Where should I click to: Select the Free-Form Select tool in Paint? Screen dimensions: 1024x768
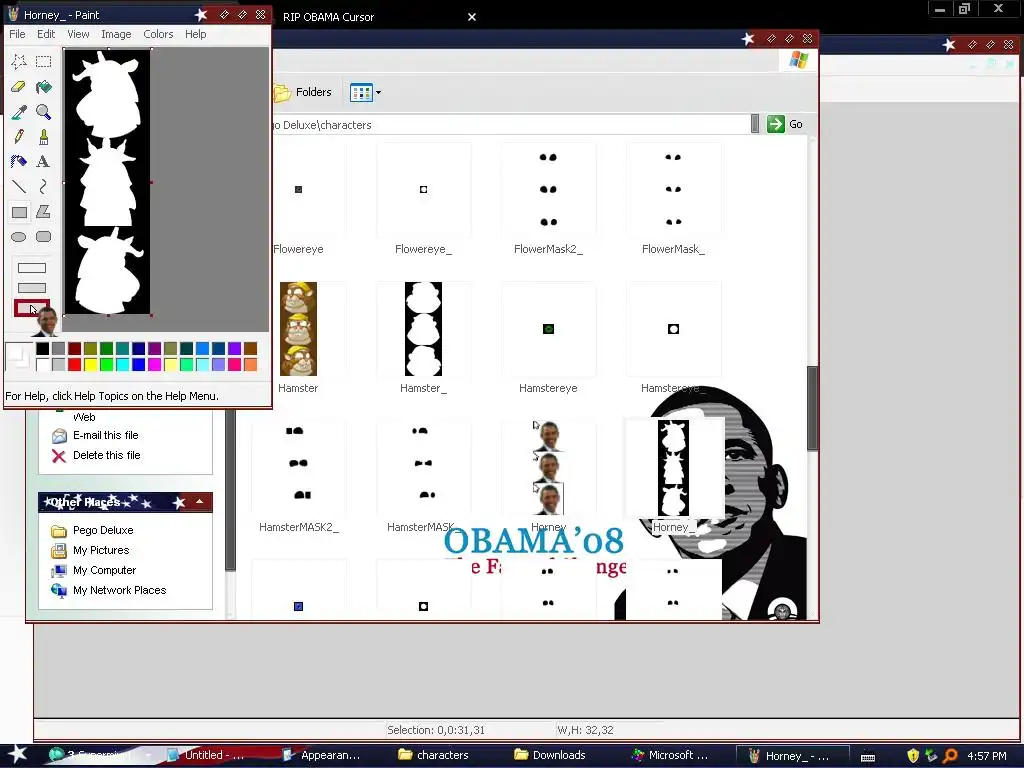pos(19,61)
